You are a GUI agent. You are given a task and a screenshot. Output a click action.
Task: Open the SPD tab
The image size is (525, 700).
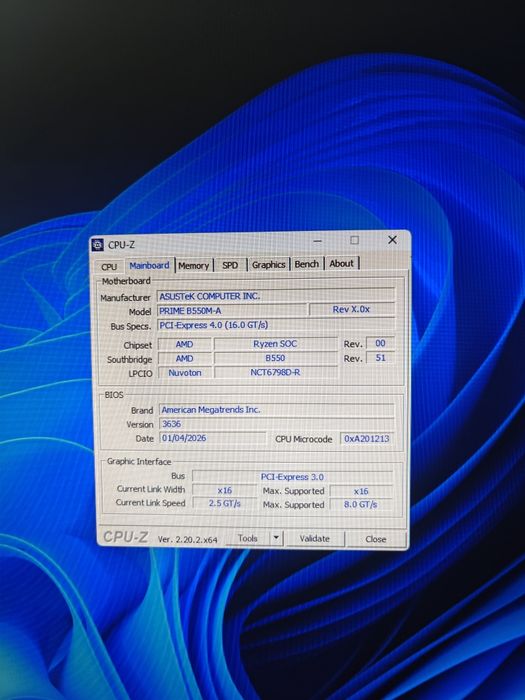[230, 265]
